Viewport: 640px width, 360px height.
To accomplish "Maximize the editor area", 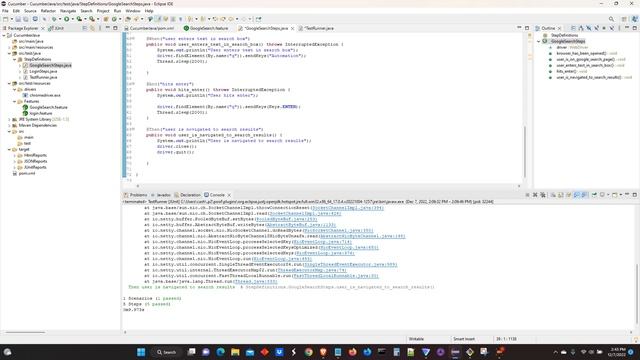I will [x=527, y=28].
